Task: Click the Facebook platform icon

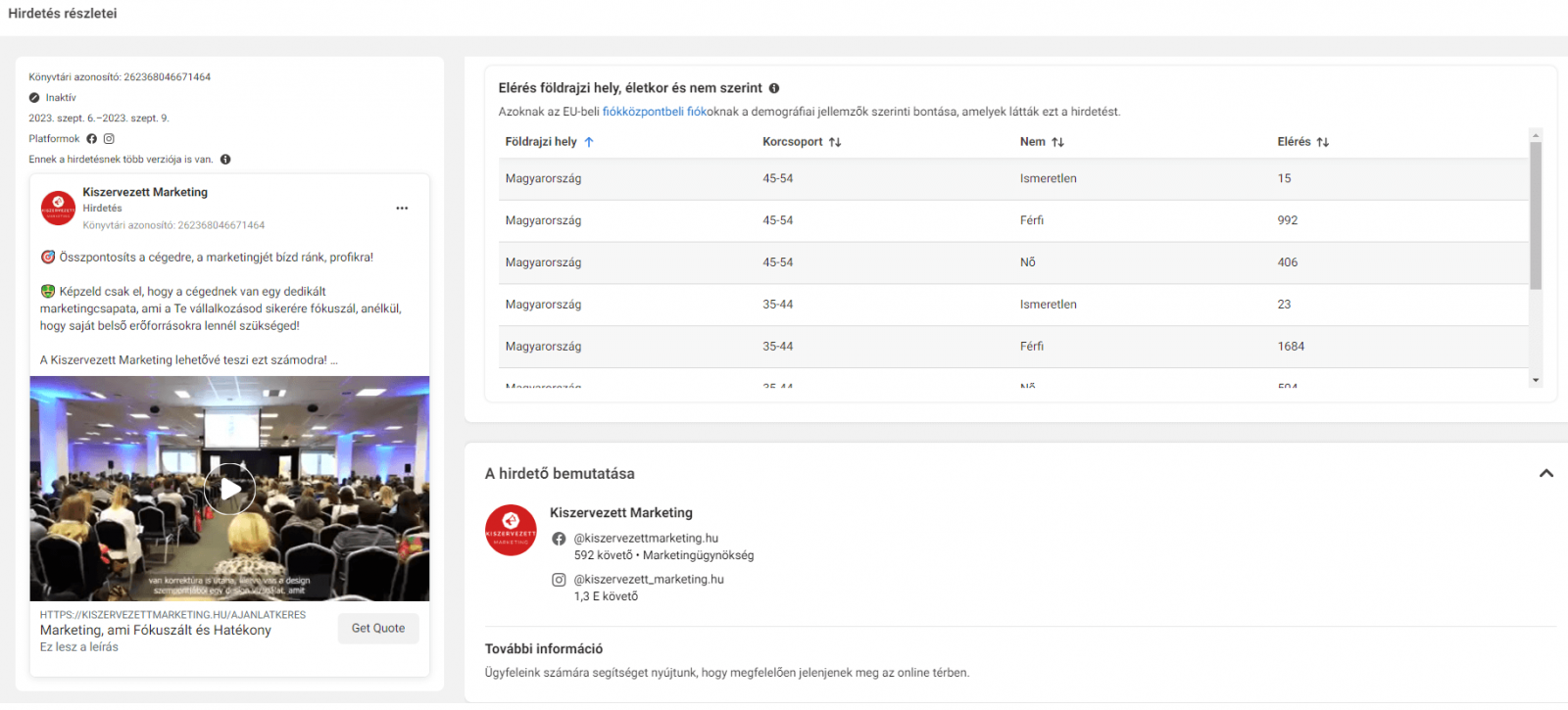Action: pyautogui.click(x=92, y=139)
